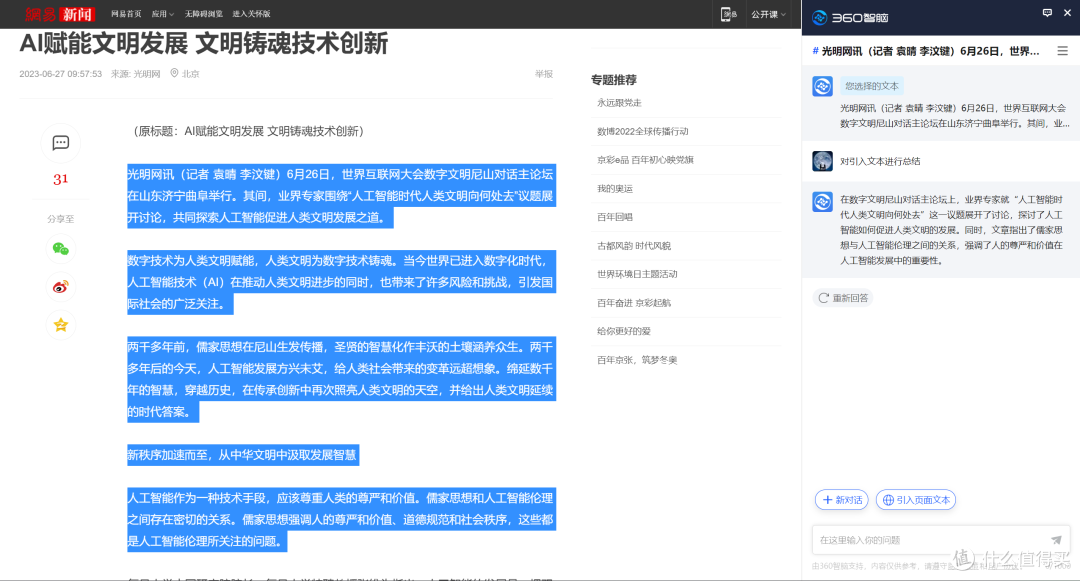Click the source link 光明网
This screenshot has height=581, width=1080.
click(x=147, y=74)
